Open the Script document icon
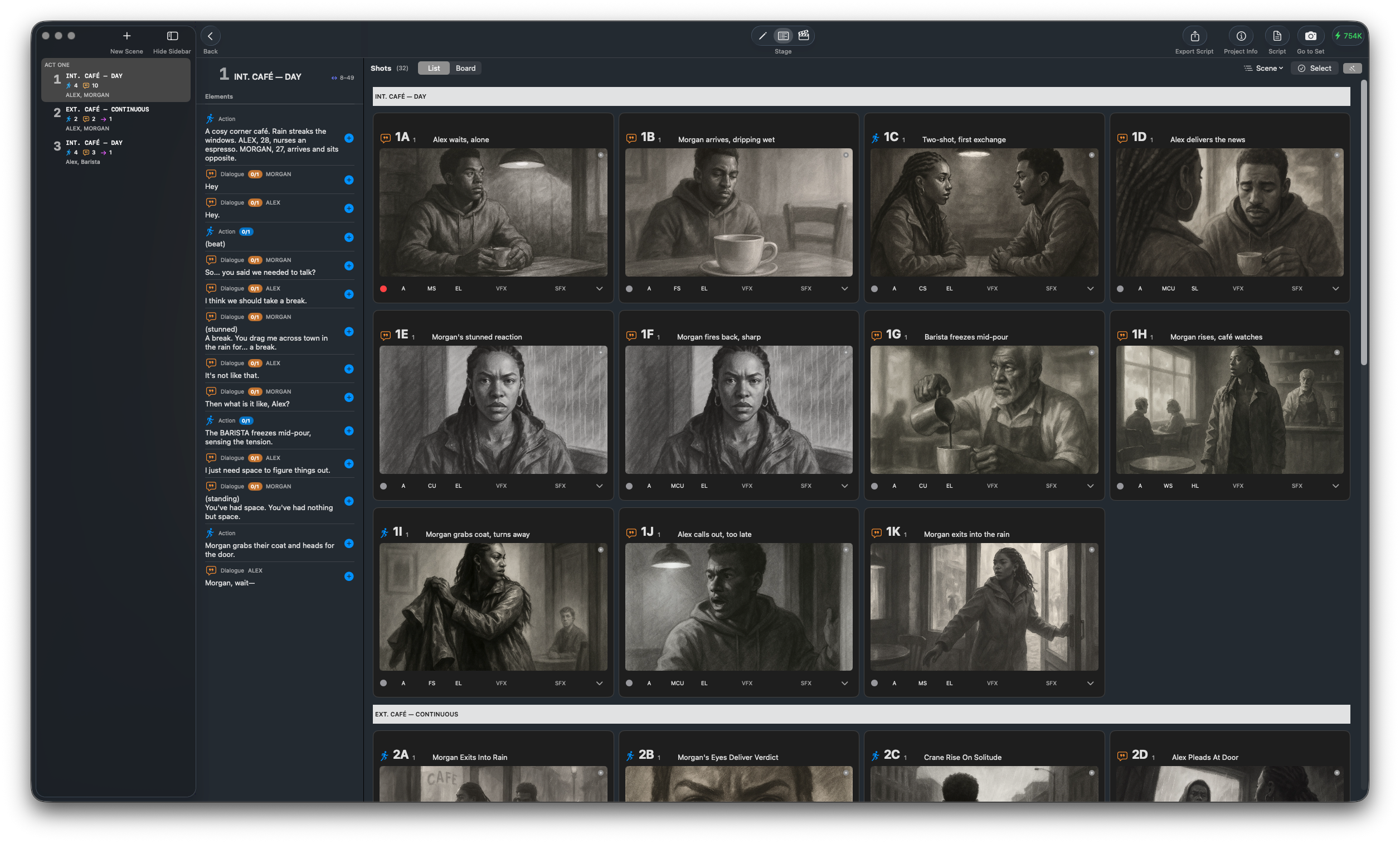The image size is (1400, 843). 1277,36
